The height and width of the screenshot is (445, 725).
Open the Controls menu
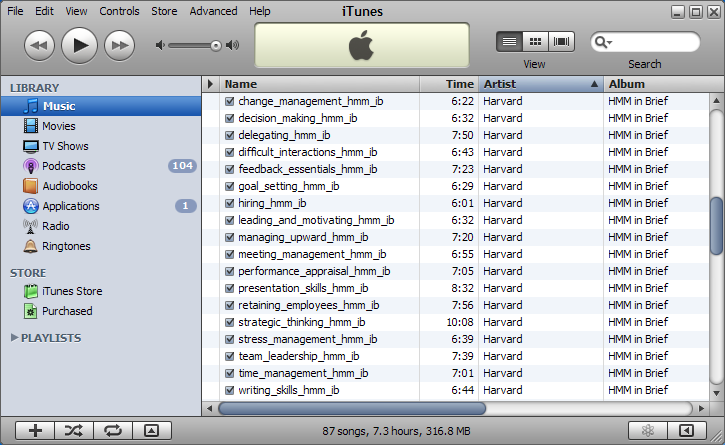[119, 11]
